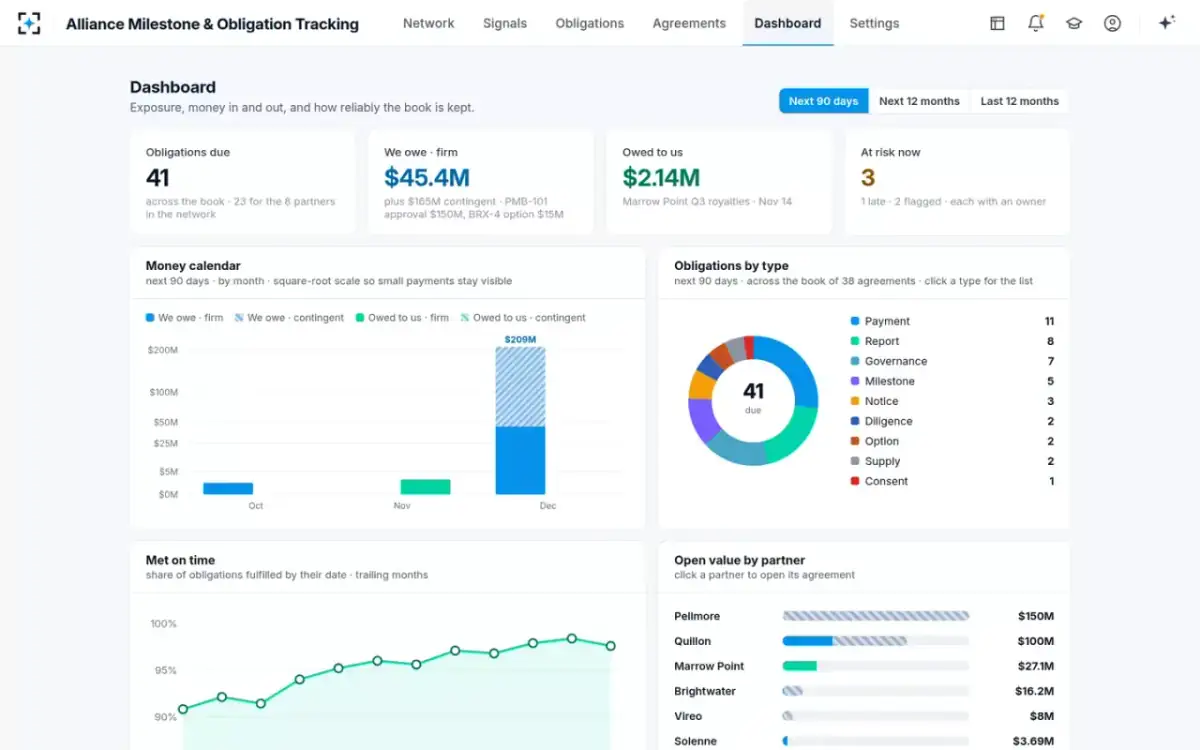The height and width of the screenshot is (750, 1200).
Task: Click the first point on the Met on time line
Action: [x=183, y=709]
